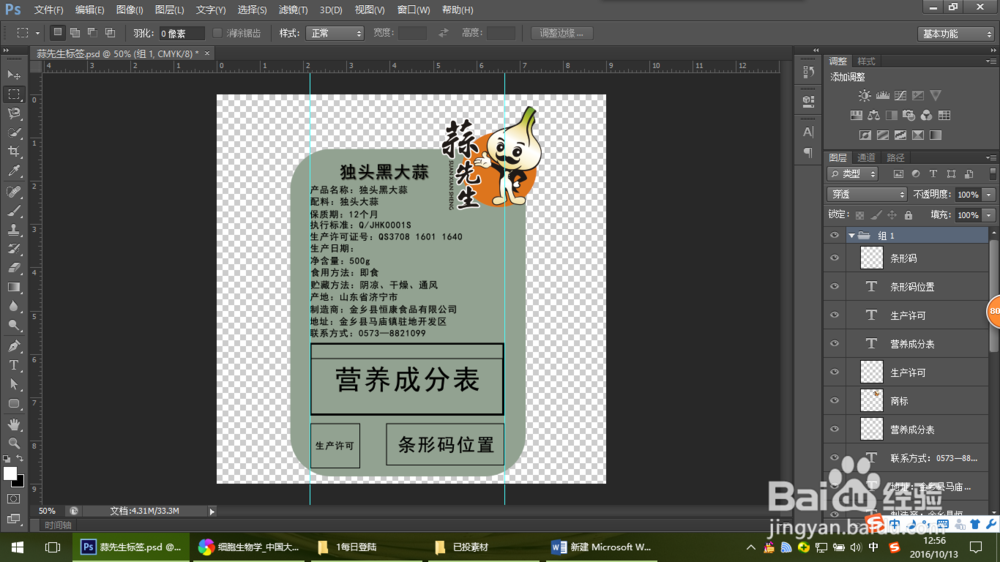Add a Channel Mixer adjustment

[926, 115]
